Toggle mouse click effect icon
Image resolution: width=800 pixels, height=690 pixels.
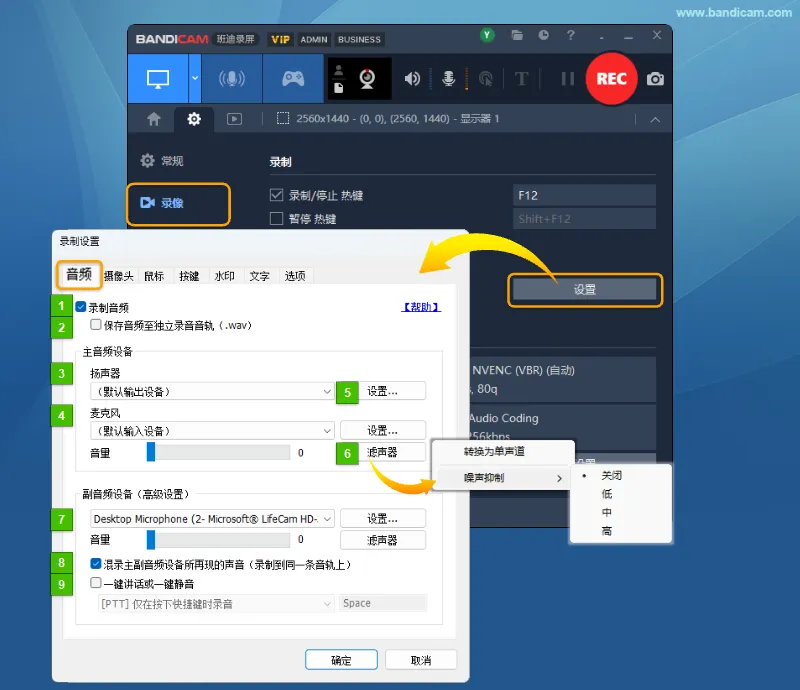coord(486,79)
